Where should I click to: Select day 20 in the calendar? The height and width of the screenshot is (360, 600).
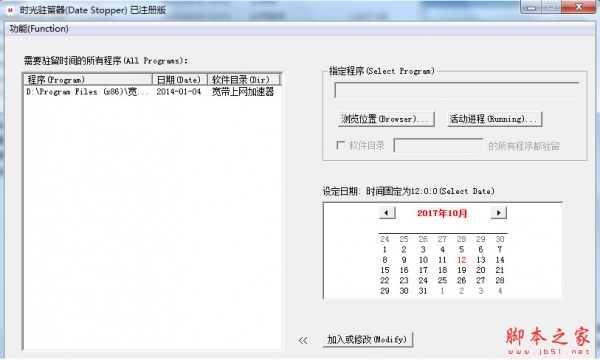tap(481, 270)
